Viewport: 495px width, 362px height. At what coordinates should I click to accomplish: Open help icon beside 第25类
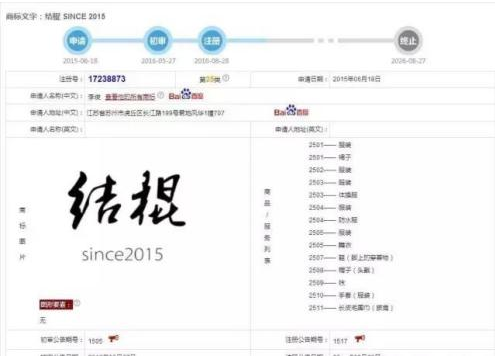pyautogui.click(x=226, y=78)
